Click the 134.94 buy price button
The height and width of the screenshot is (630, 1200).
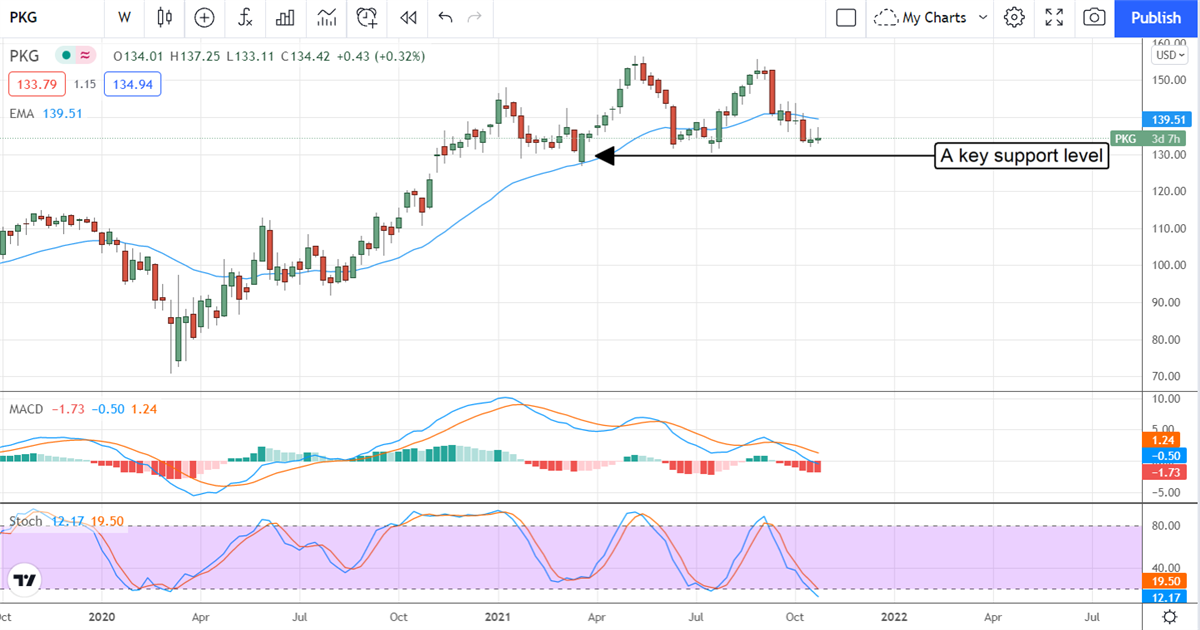[x=131, y=85]
